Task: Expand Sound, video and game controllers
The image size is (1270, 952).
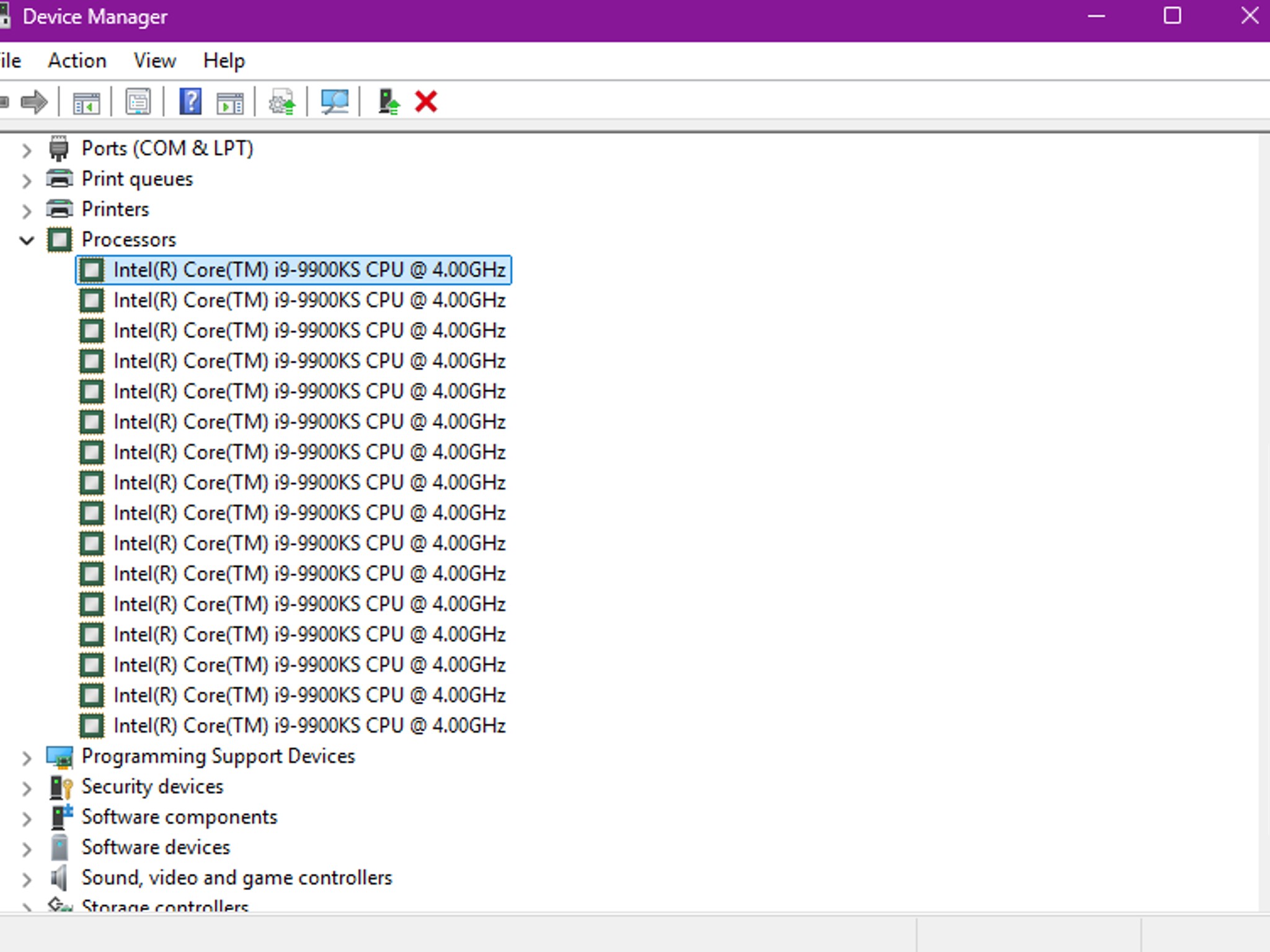Action: coord(27,879)
